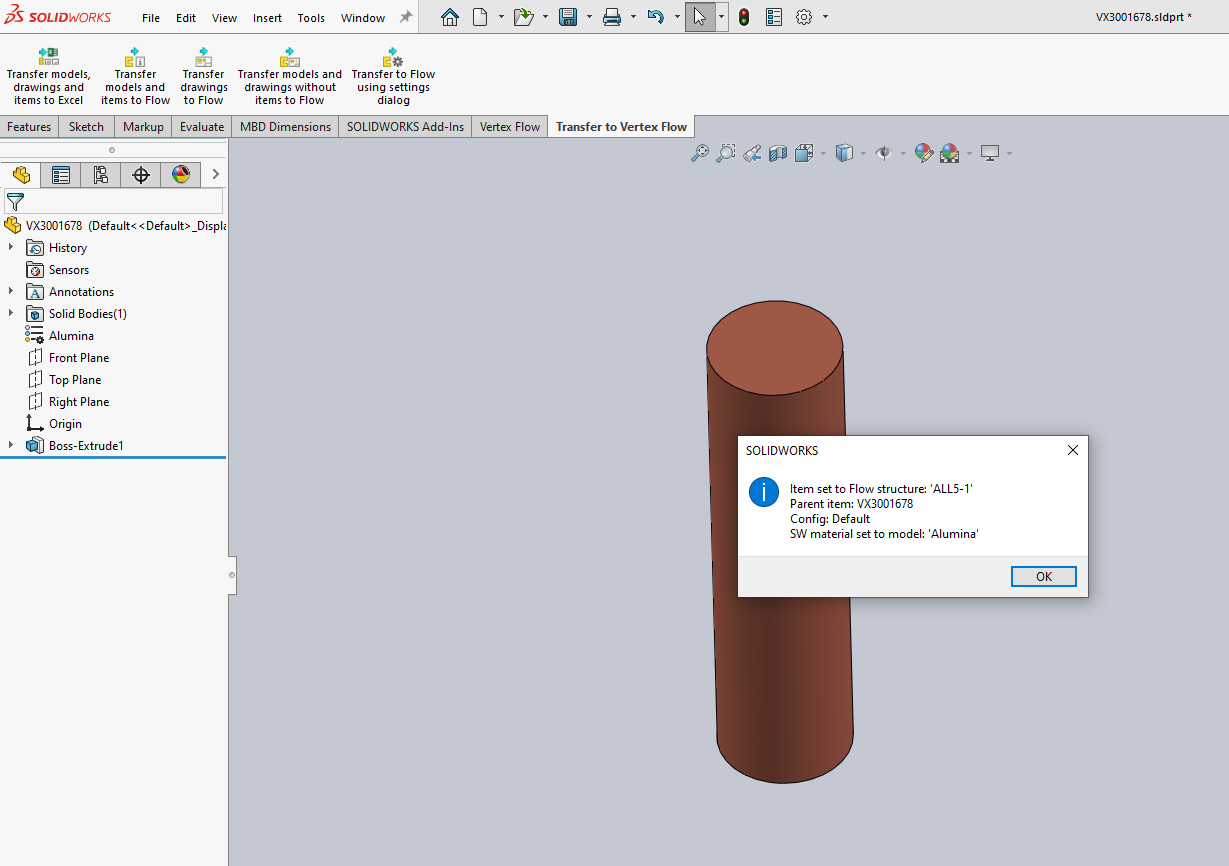Expand the Boss-Extrude1 feature node
1229x866 pixels.
(x=11, y=446)
